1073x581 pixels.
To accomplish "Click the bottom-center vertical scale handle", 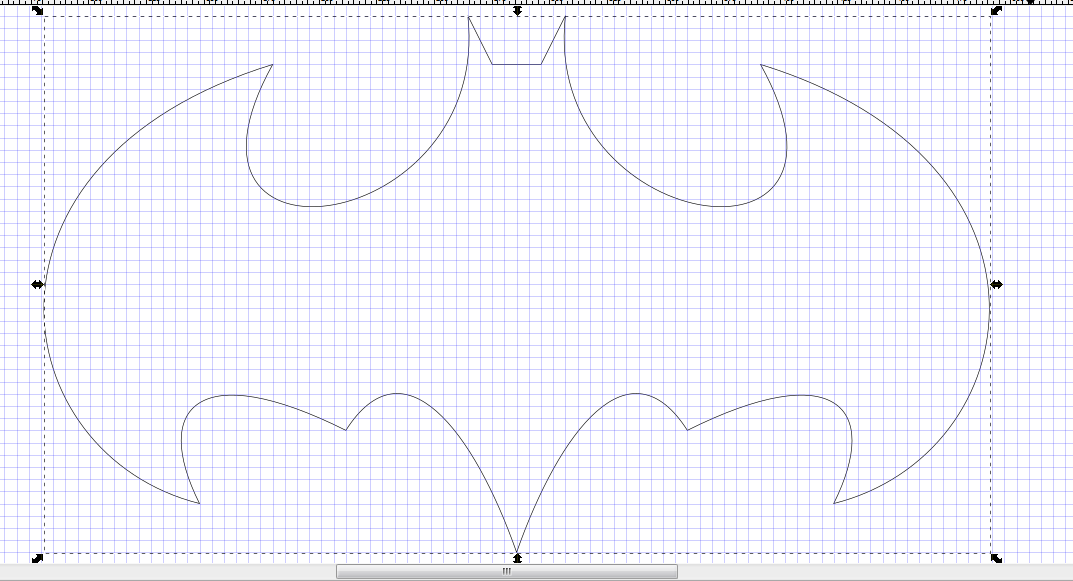I will (517, 558).
